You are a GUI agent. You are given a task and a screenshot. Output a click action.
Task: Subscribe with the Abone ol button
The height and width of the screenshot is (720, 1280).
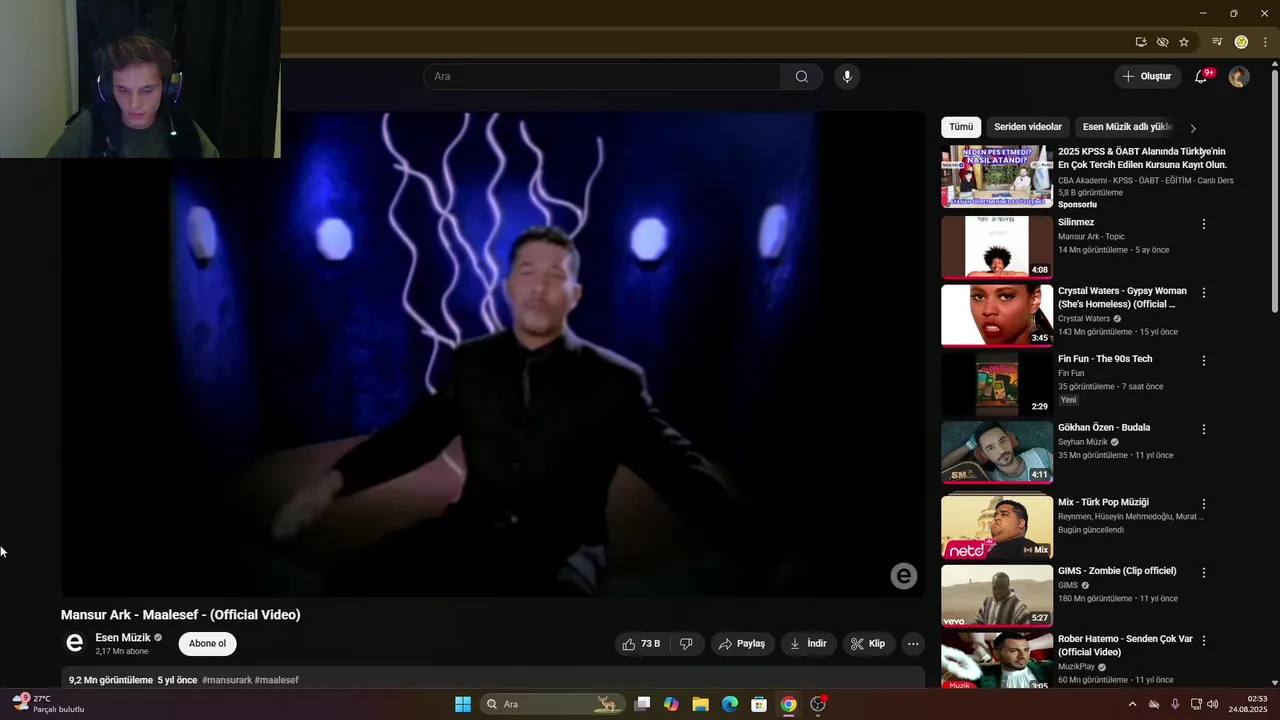(208, 644)
